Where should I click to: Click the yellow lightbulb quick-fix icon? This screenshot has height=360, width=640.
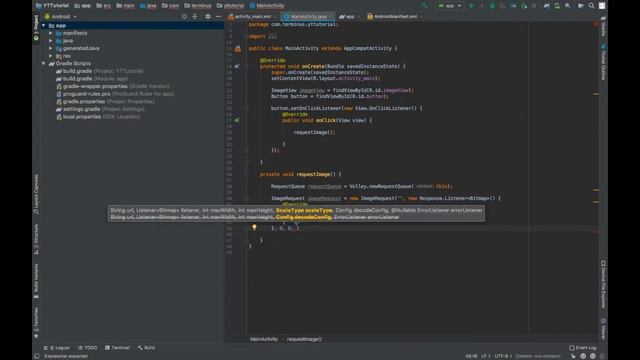pos(254,227)
